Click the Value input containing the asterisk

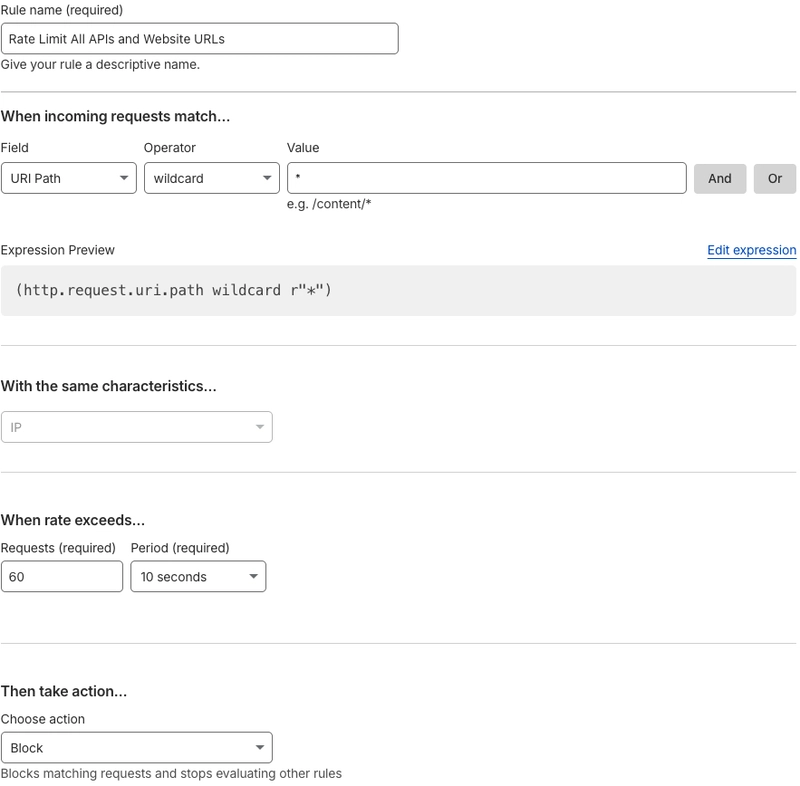[486, 178]
